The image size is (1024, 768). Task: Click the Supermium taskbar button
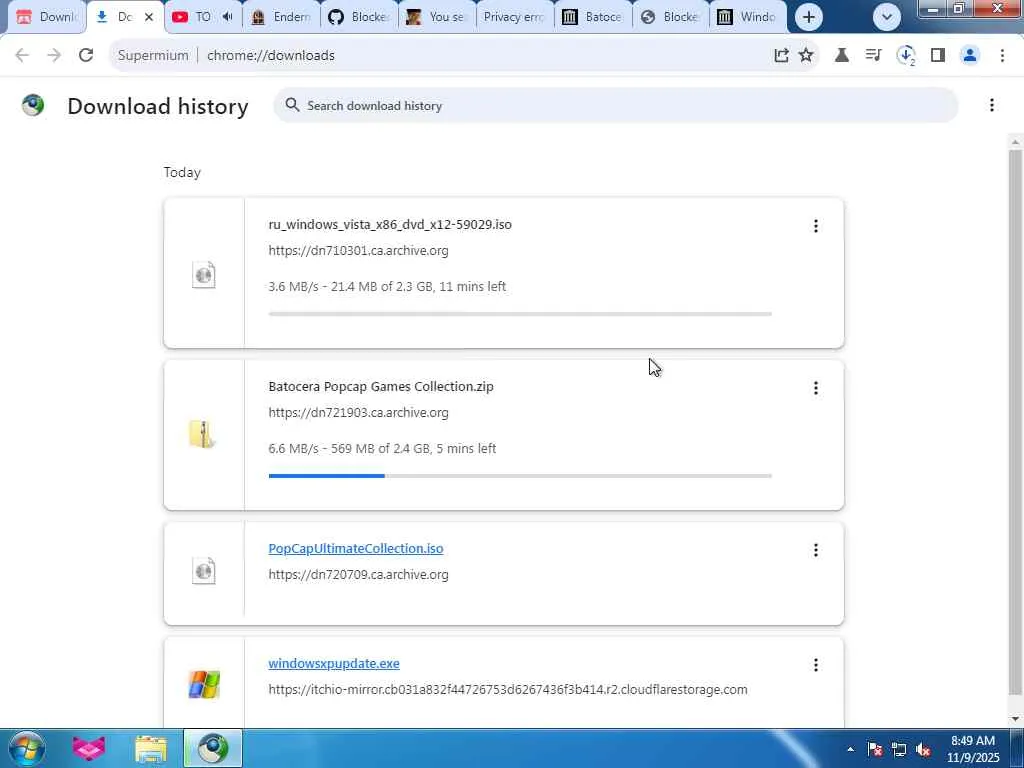212,748
